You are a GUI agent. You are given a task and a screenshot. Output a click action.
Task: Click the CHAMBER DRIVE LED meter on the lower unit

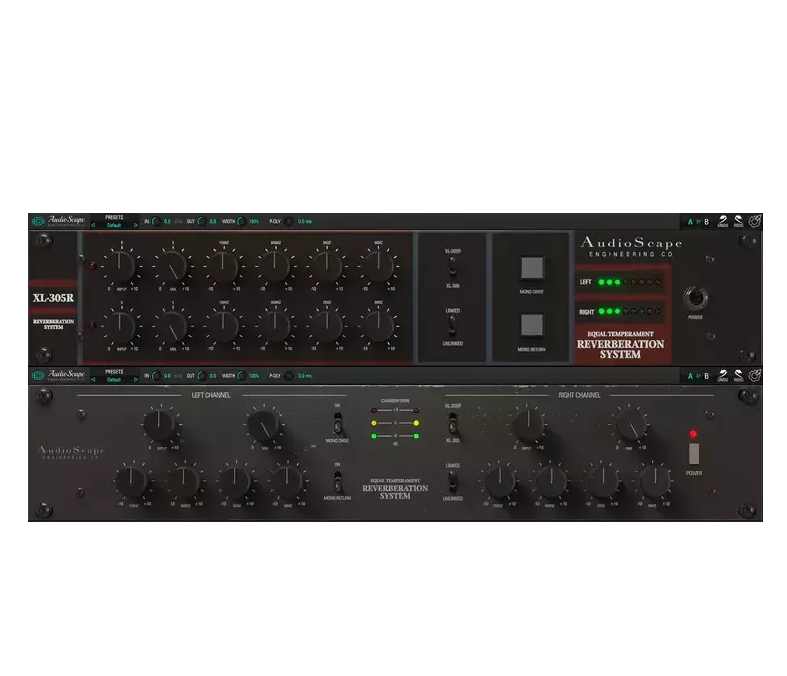(395, 423)
